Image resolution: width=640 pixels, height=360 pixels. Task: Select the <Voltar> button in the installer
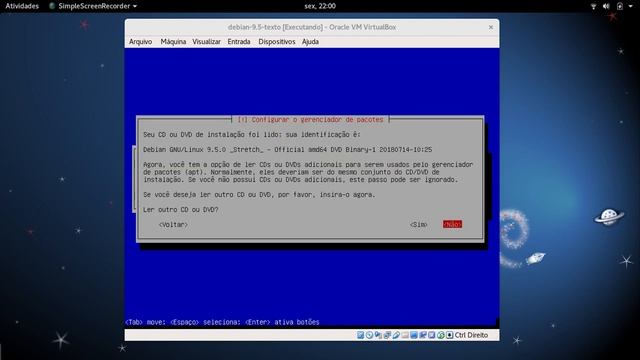point(173,224)
